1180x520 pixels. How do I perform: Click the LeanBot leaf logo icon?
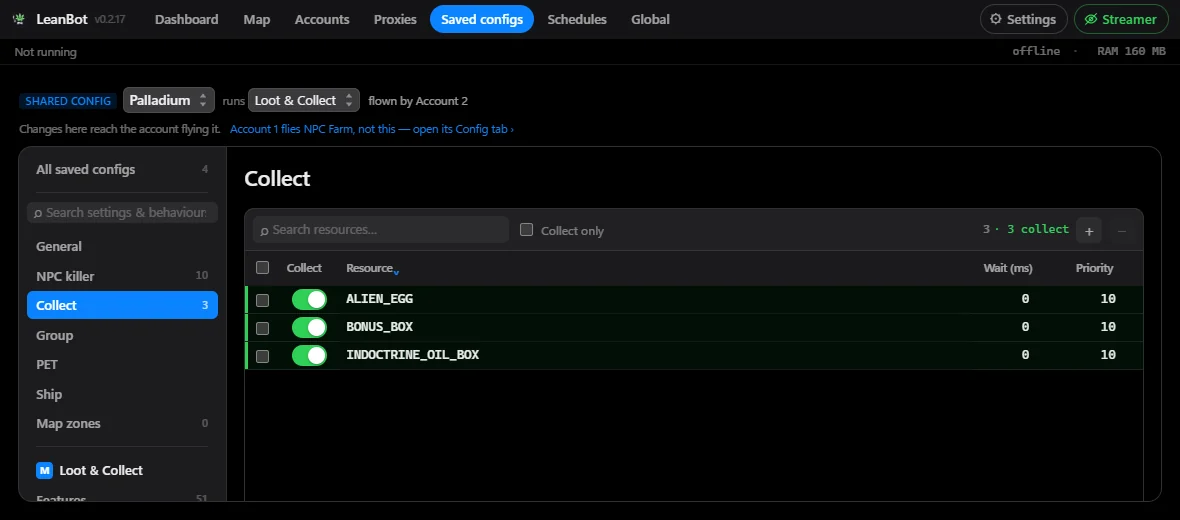19,20
